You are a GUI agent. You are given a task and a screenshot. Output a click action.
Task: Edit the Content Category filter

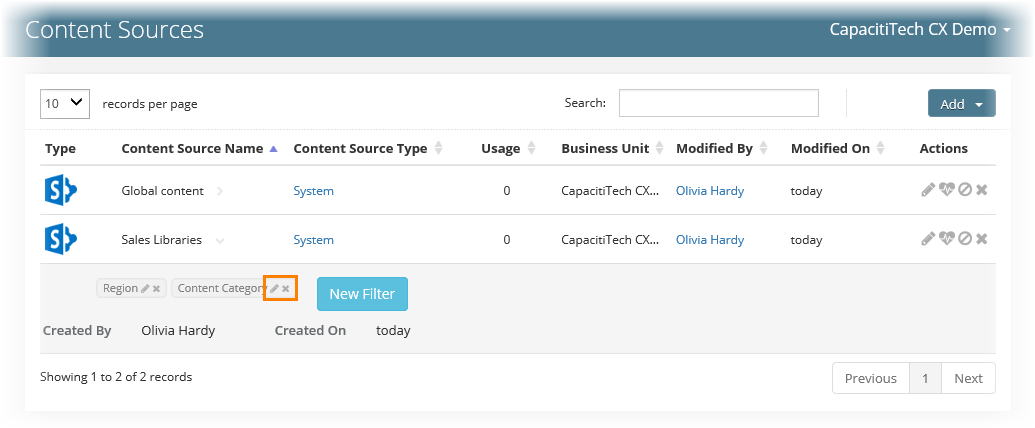click(x=275, y=289)
